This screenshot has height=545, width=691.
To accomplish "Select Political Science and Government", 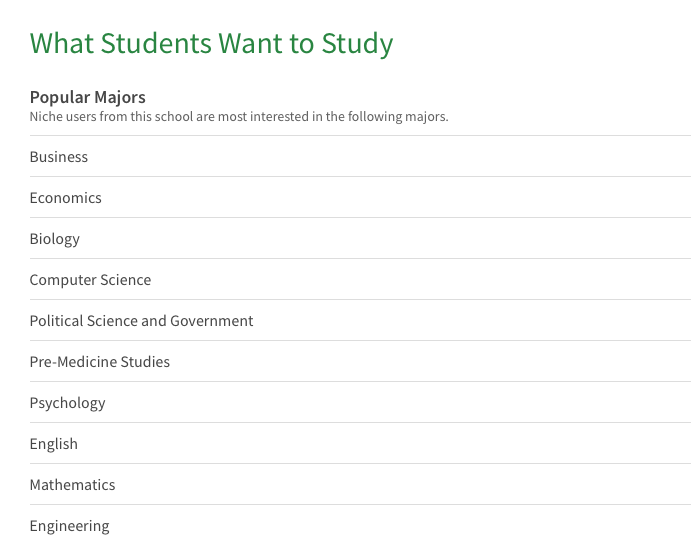I will click(x=360, y=320).
